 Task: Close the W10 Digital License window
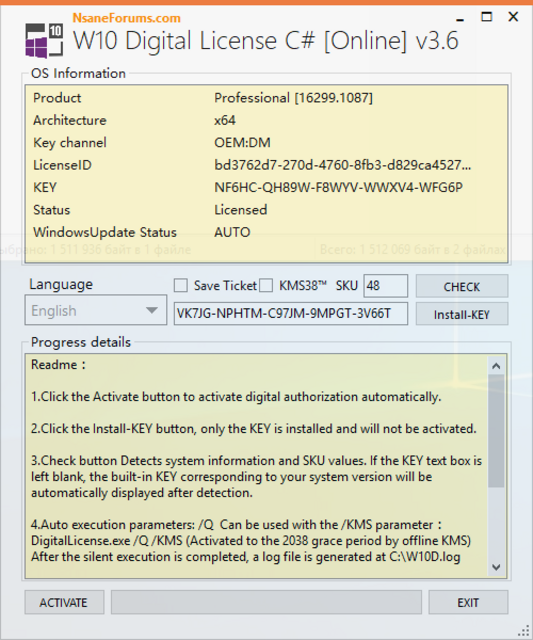[x=513, y=17]
